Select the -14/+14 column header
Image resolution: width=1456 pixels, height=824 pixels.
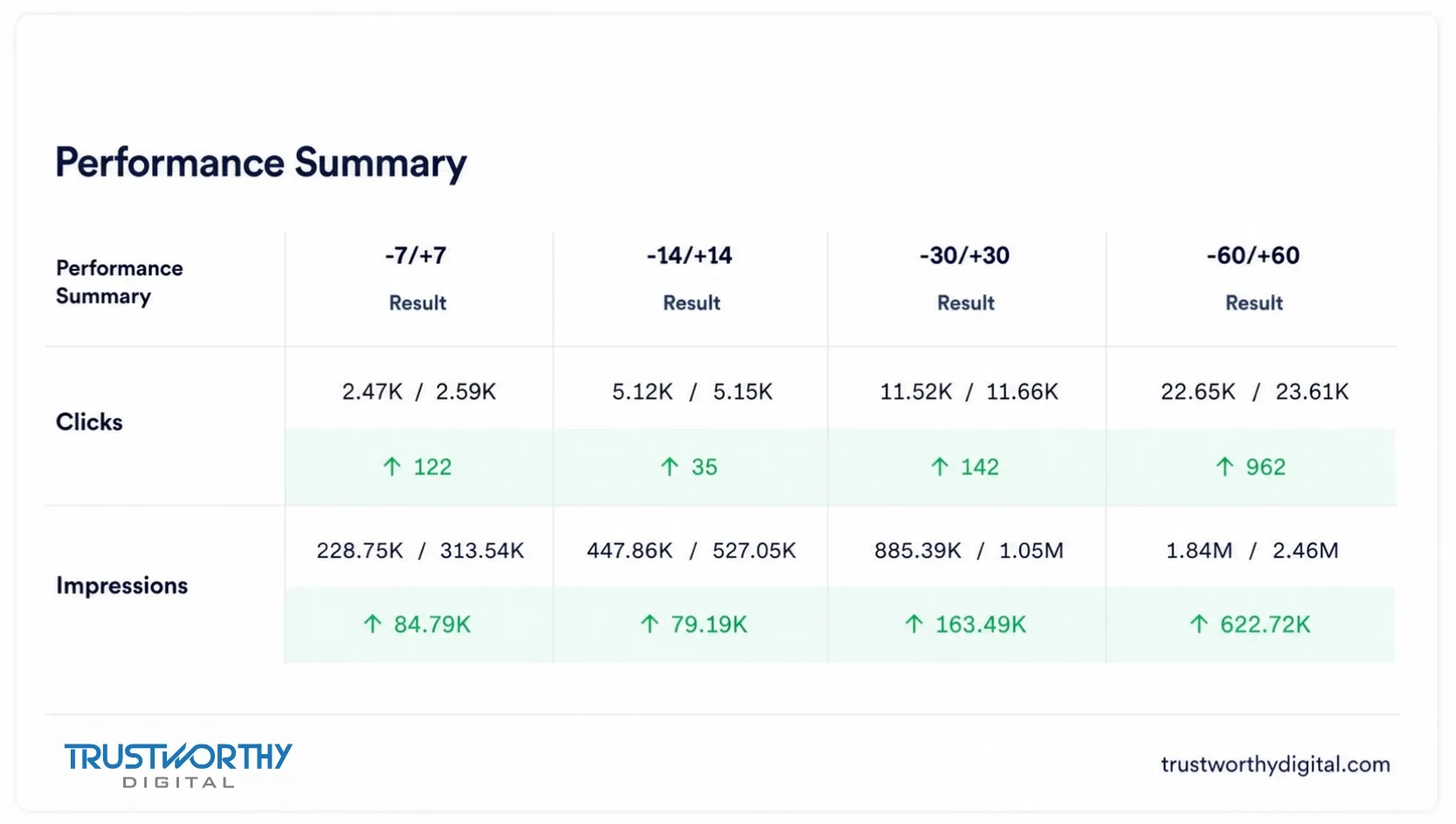[x=689, y=255]
